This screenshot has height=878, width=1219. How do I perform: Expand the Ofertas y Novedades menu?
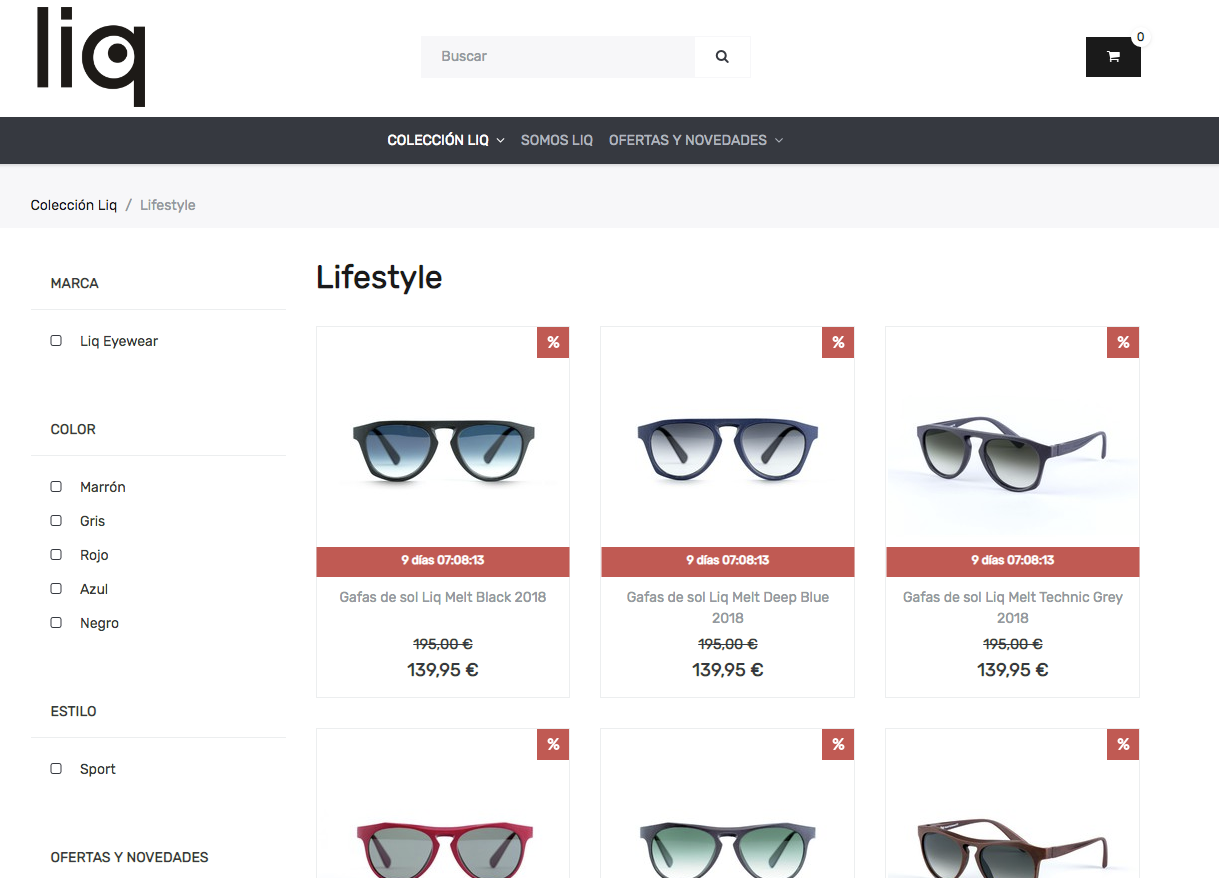pos(696,140)
